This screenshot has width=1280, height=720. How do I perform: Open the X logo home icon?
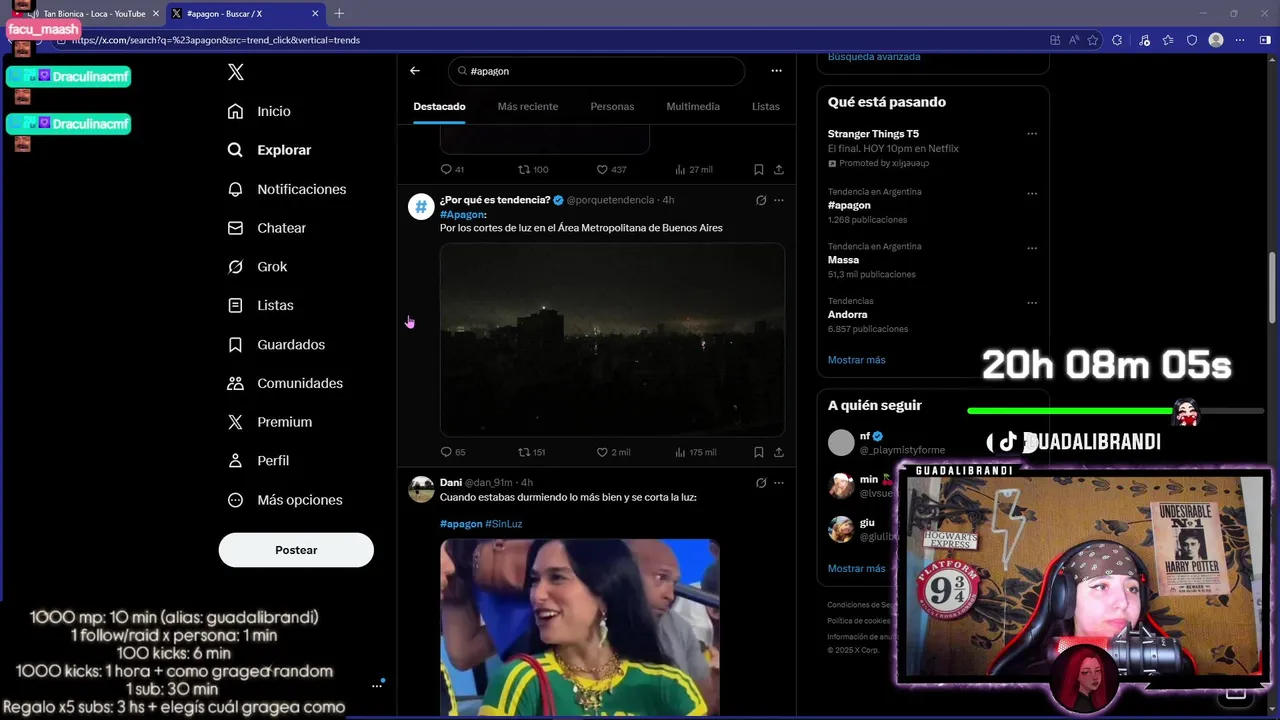coord(236,72)
